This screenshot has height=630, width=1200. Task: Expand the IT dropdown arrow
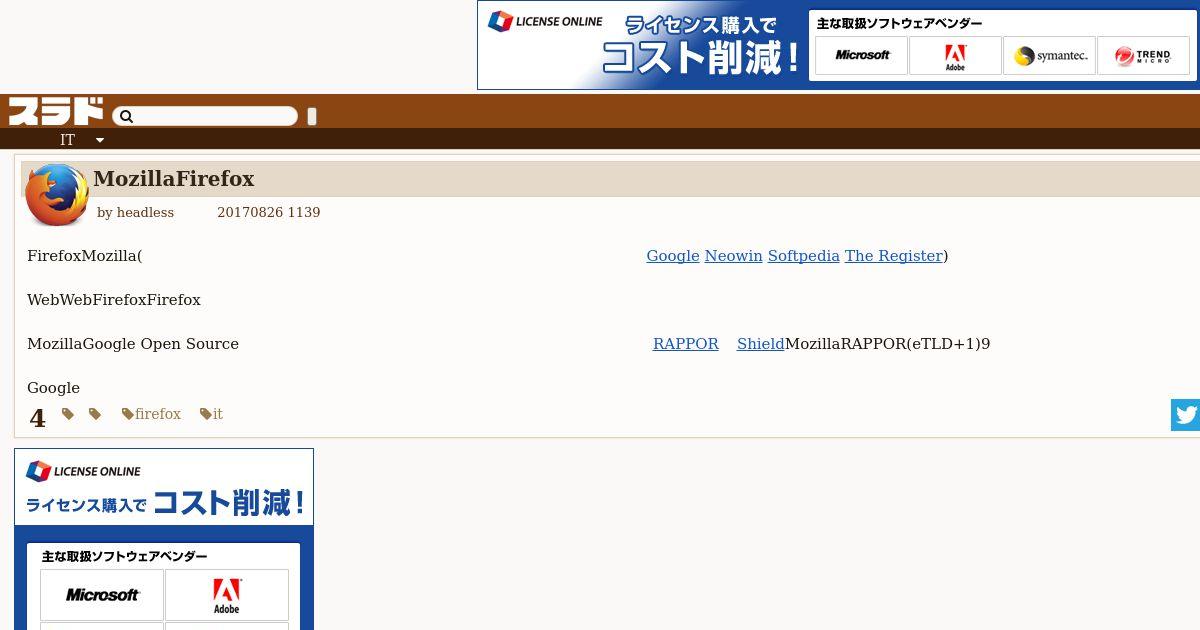pos(100,140)
